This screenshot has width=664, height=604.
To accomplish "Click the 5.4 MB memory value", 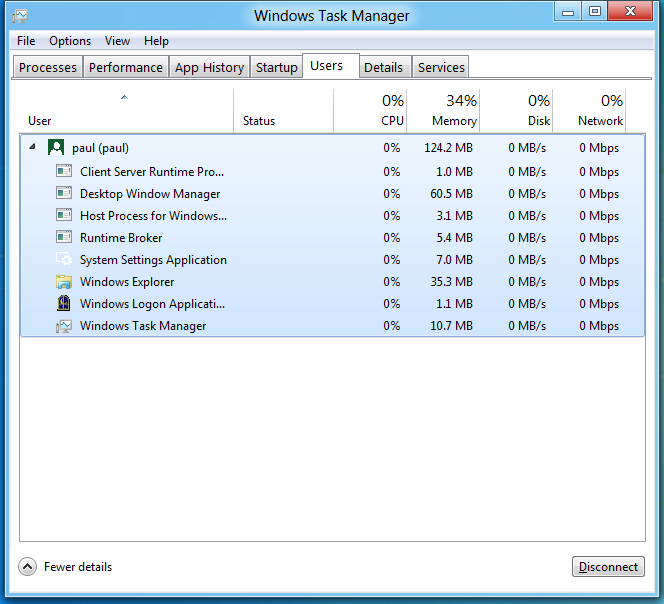I will (454, 237).
